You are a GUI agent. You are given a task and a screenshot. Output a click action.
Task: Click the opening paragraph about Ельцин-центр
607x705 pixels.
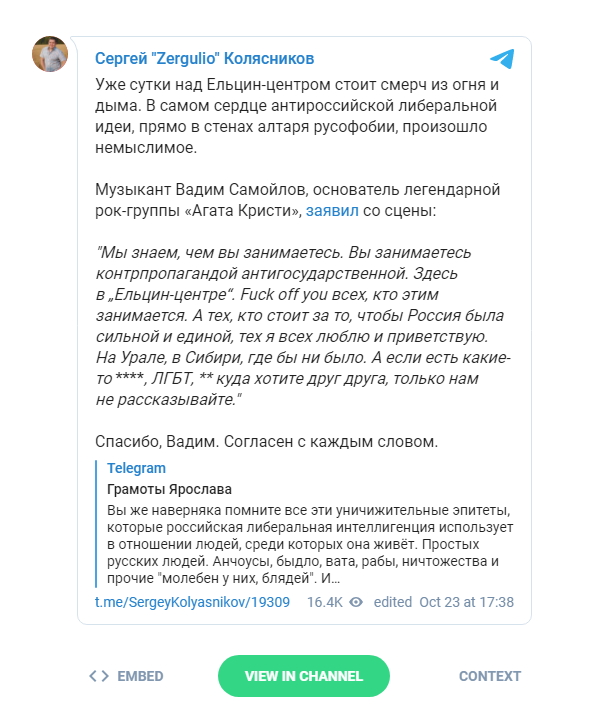click(x=297, y=115)
